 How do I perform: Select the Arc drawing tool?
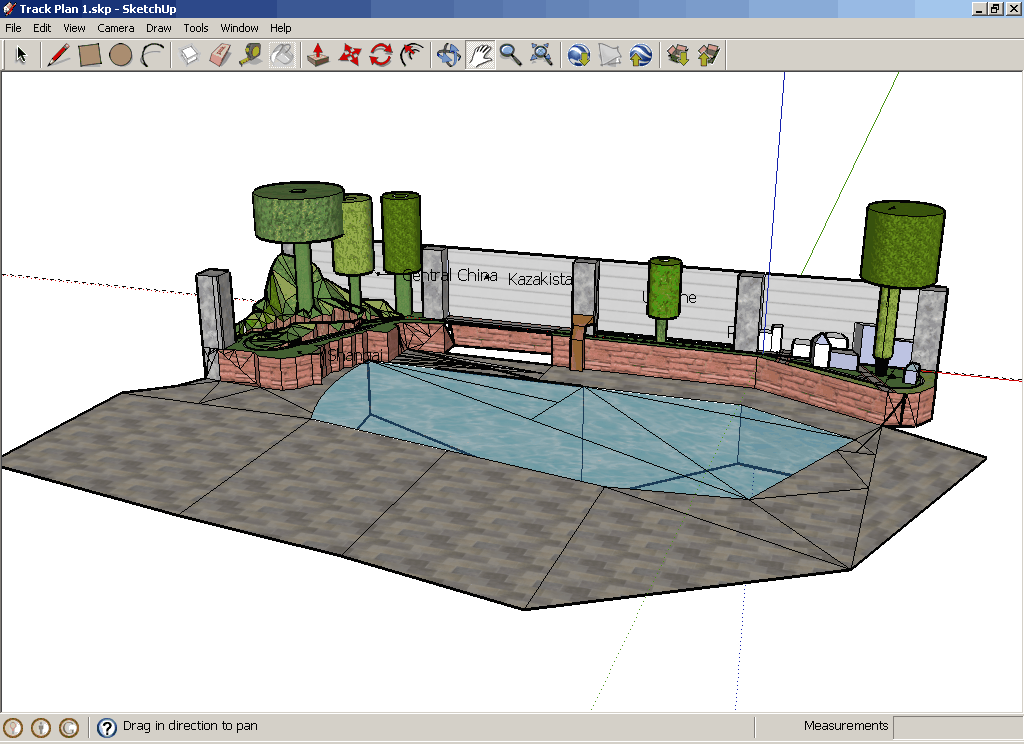tap(153, 55)
